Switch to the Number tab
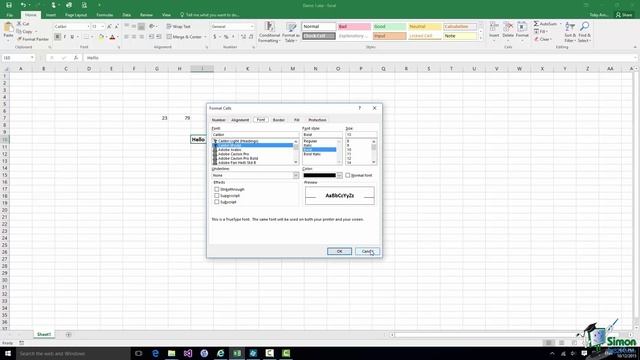This screenshot has height=360, width=640. tap(218, 120)
